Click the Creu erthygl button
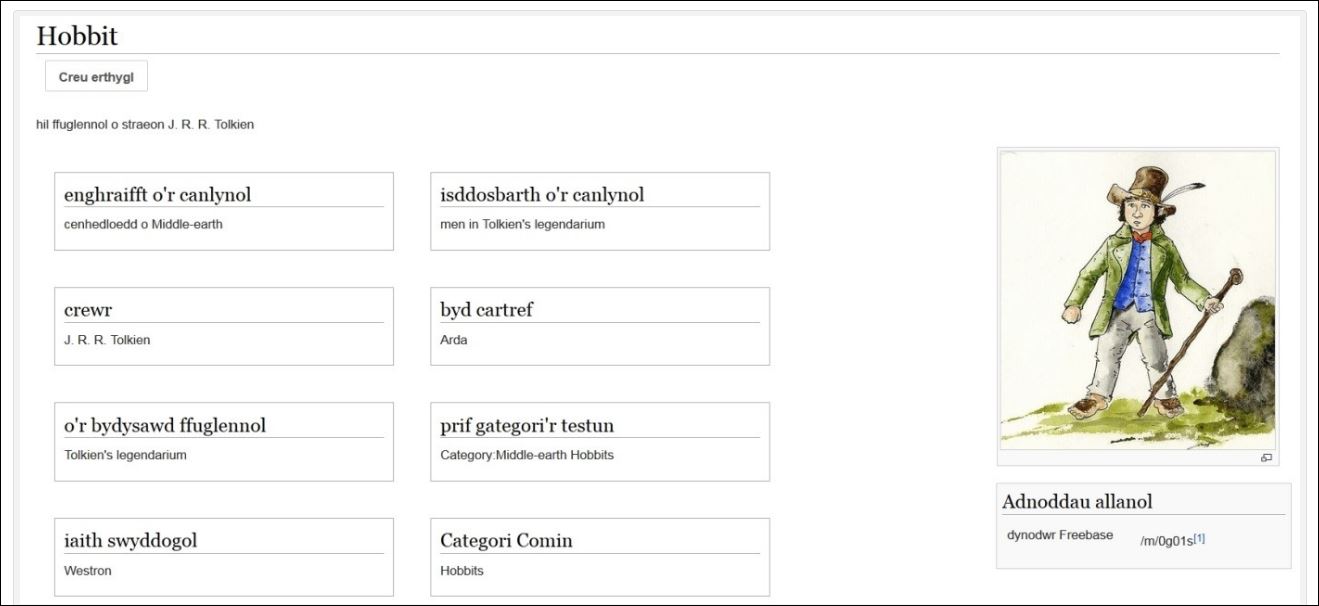1319x606 pixels. (96, 77)
